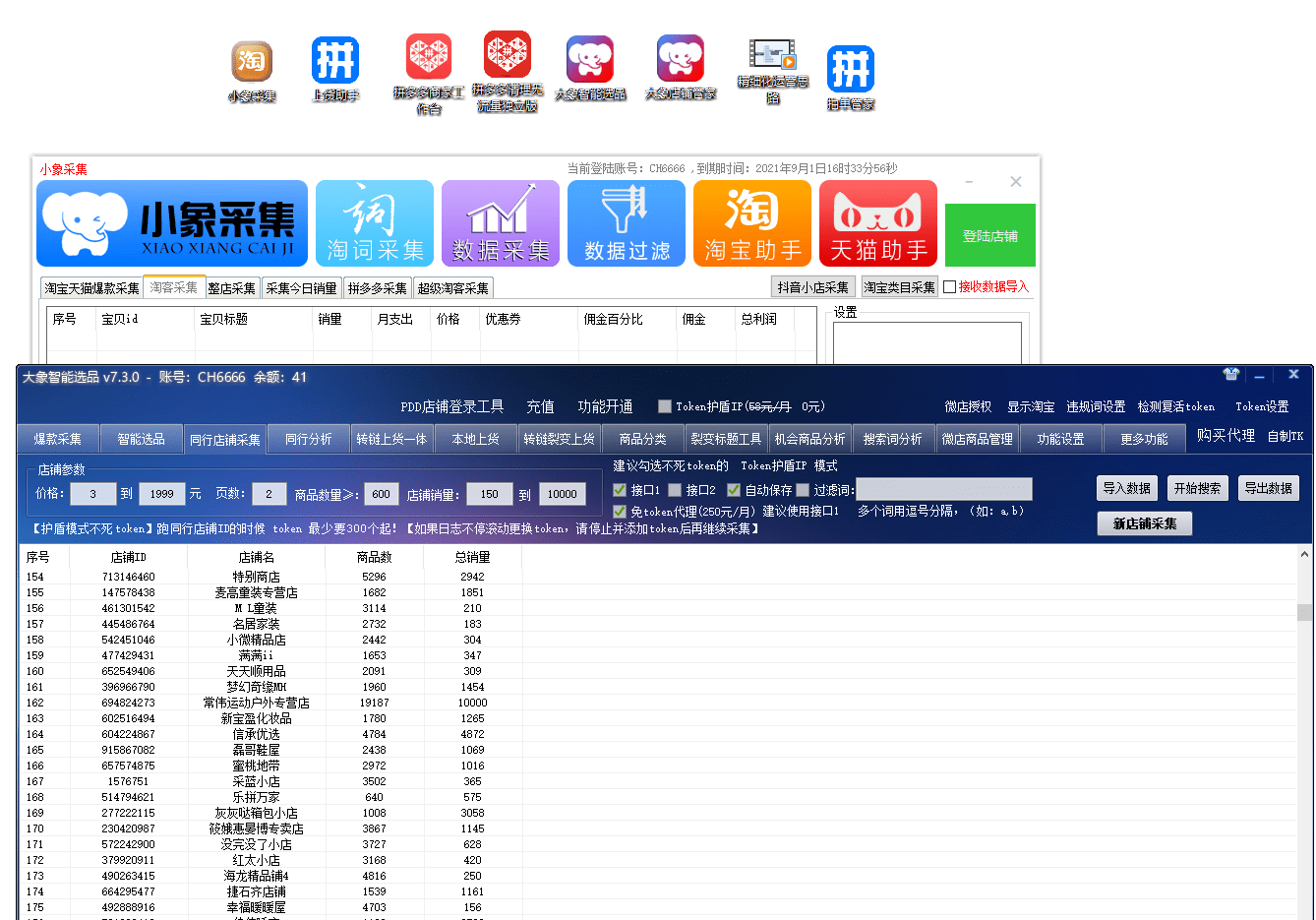Open the 数据过滤 tool icon
The width and height of the screenshot is (1316, 920).
(627, 223)
